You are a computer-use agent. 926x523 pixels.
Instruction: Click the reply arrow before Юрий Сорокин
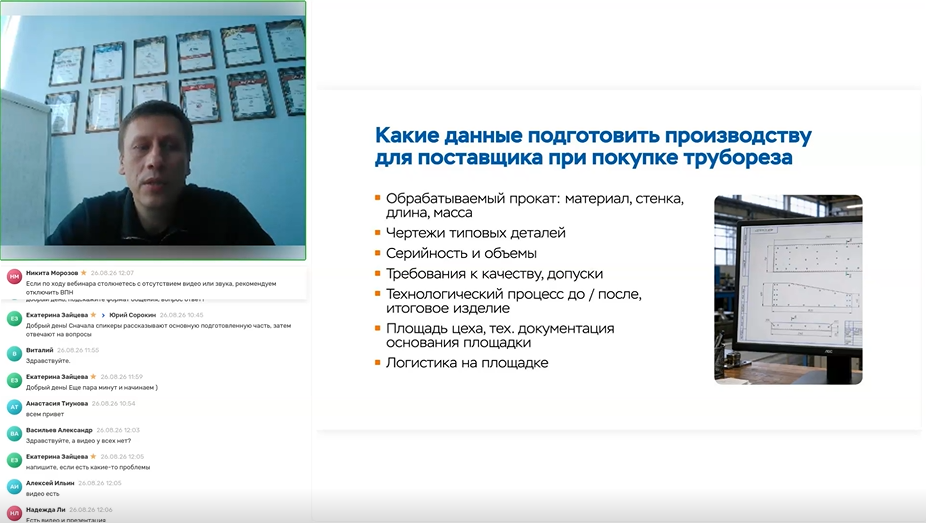[x=103, y=315]
